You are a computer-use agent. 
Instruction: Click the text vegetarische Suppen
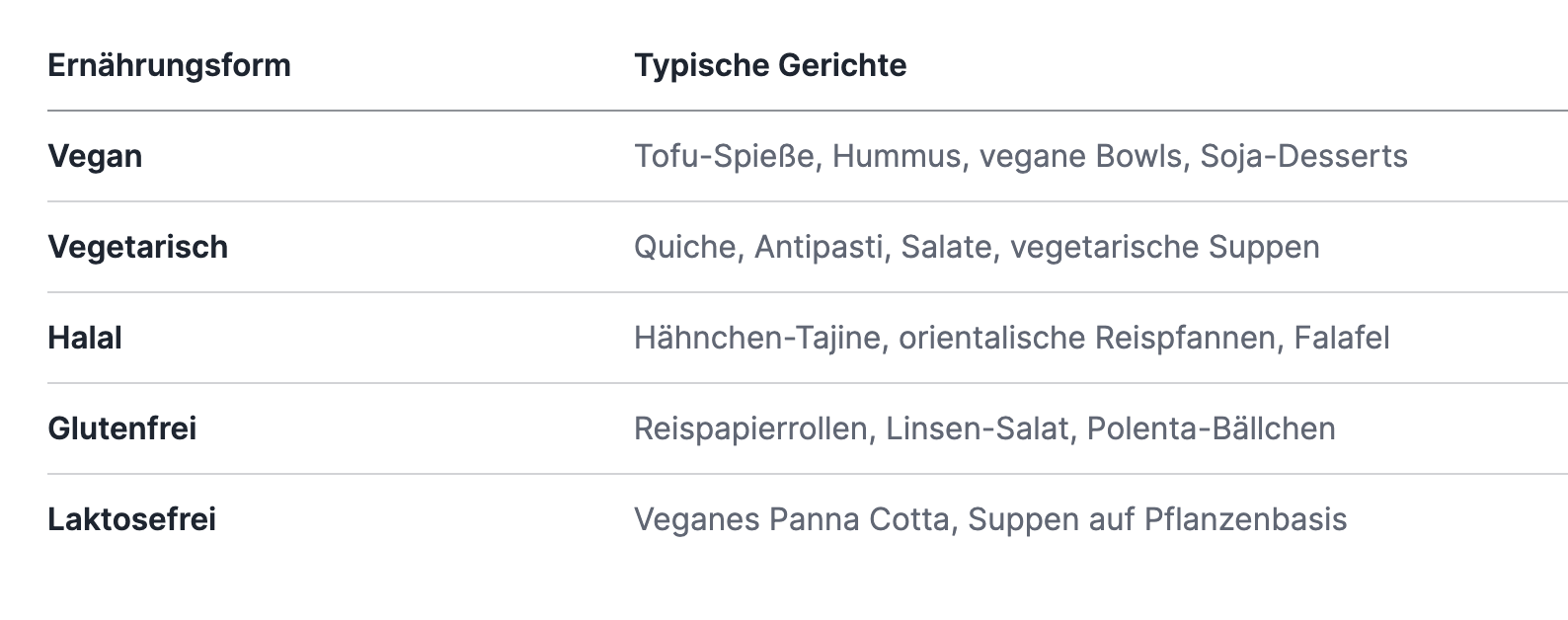pos(1165,247)
